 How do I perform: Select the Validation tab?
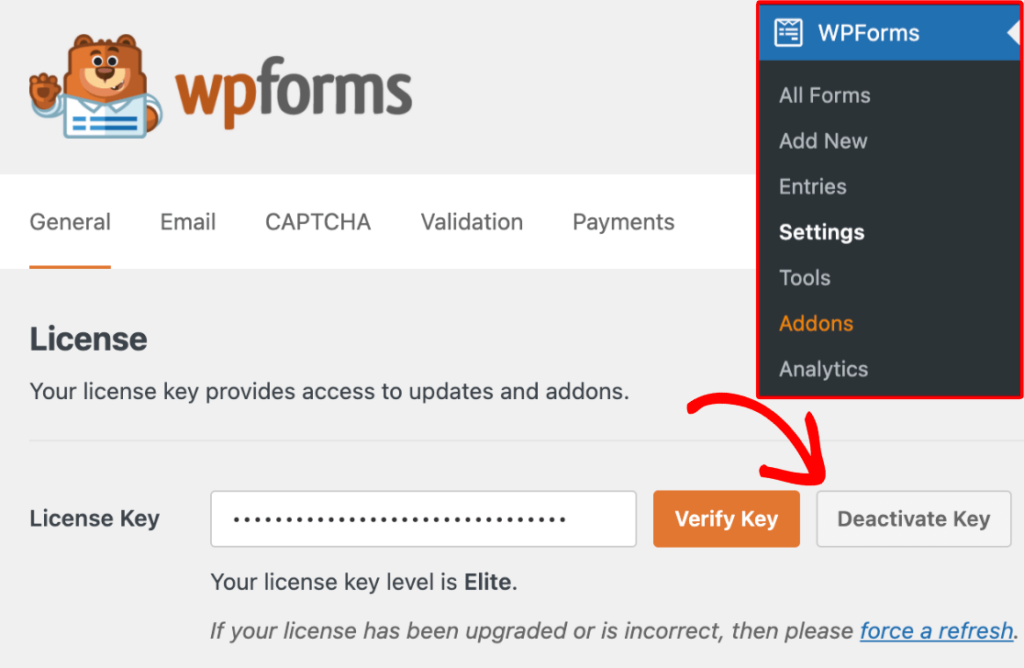(471, 222)
